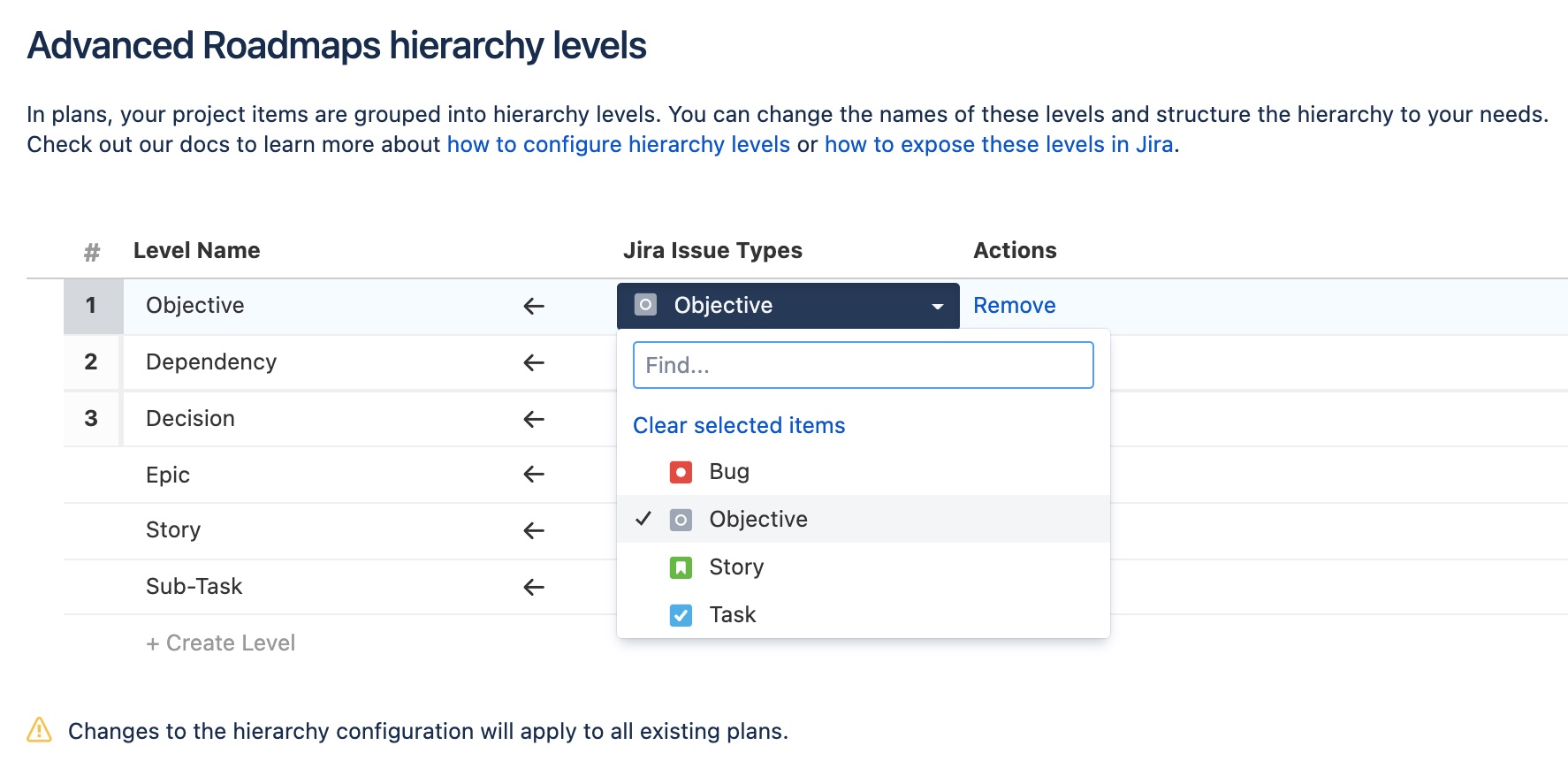Click Create Level to add a level
The width and height of the screenshot is (1568, 776).
point(221,643)
